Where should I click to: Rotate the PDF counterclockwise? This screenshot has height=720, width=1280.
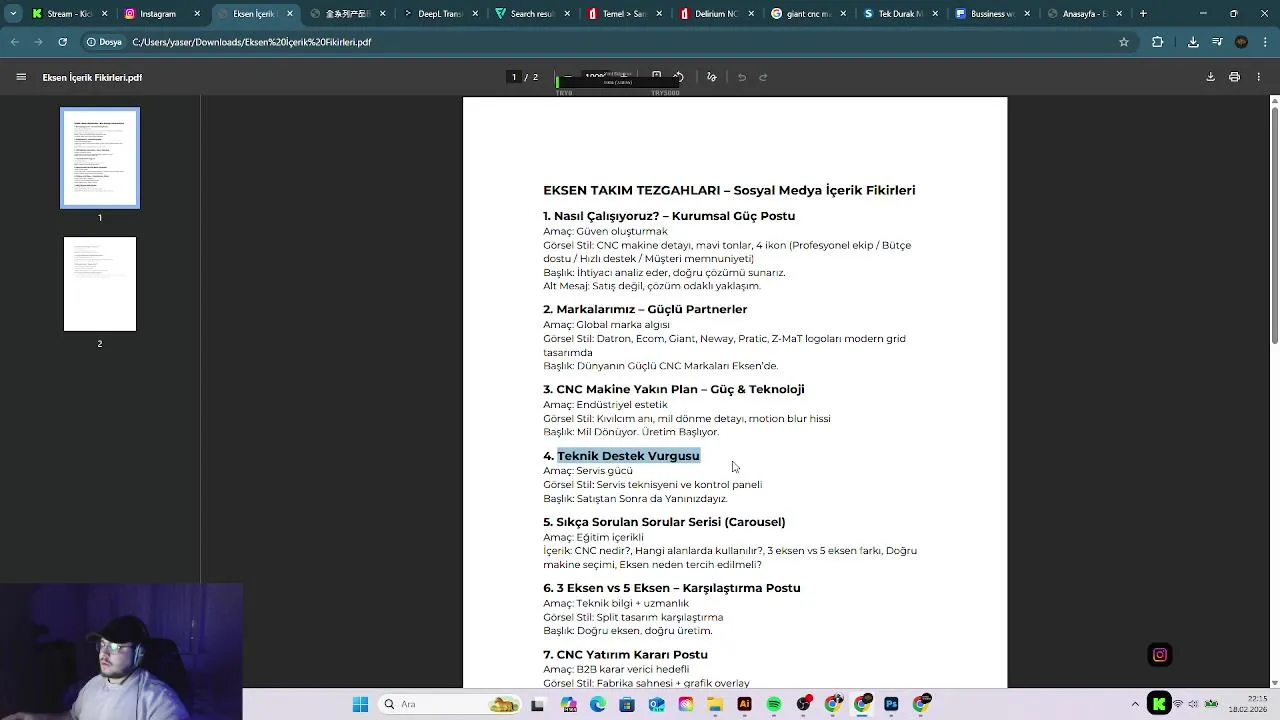coord(678,76)
